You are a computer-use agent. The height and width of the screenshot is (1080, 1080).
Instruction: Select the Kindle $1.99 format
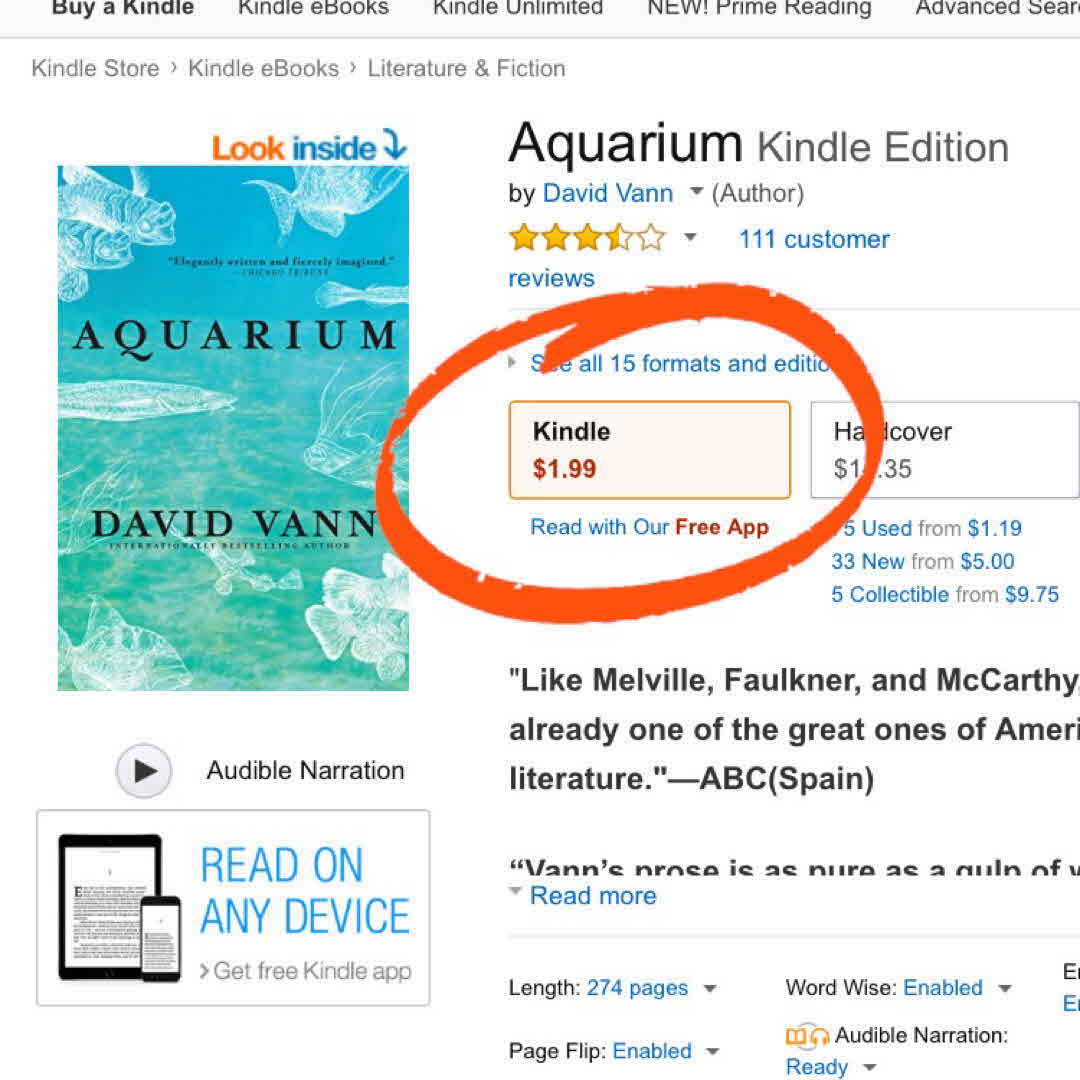click(x=649, y=450)
